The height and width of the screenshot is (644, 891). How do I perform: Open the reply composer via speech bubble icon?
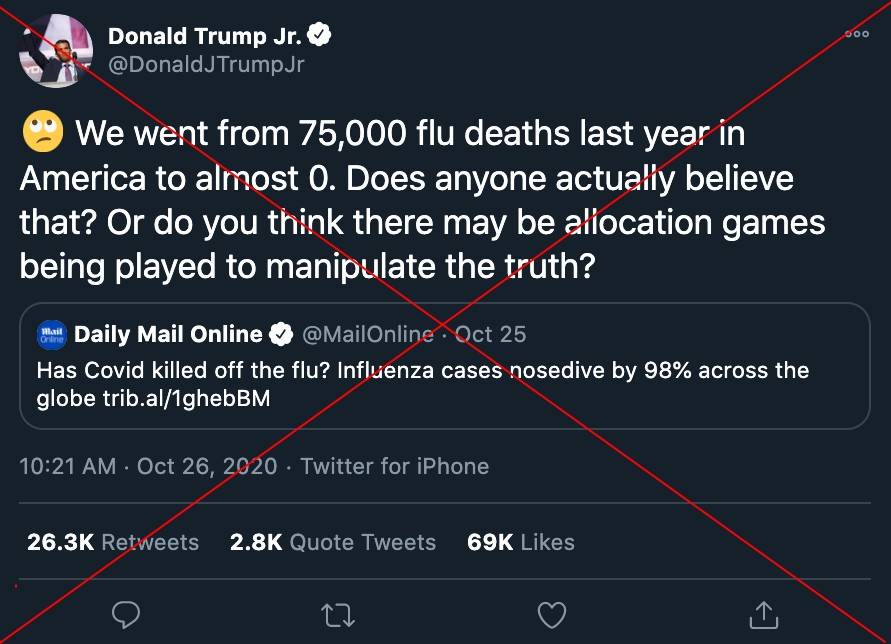[125, 615]
